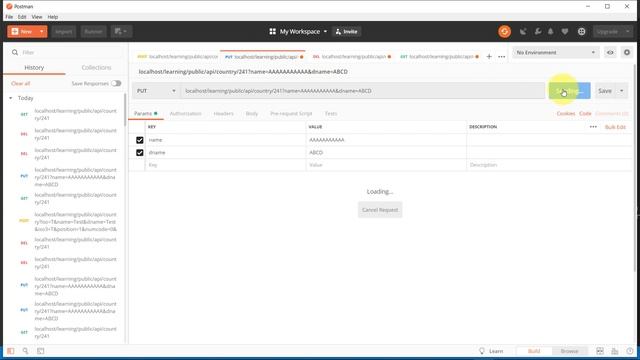Toggle sidebar icon in status bar
The height and width of the screenshot is (360, 640).
pos(11,351)
